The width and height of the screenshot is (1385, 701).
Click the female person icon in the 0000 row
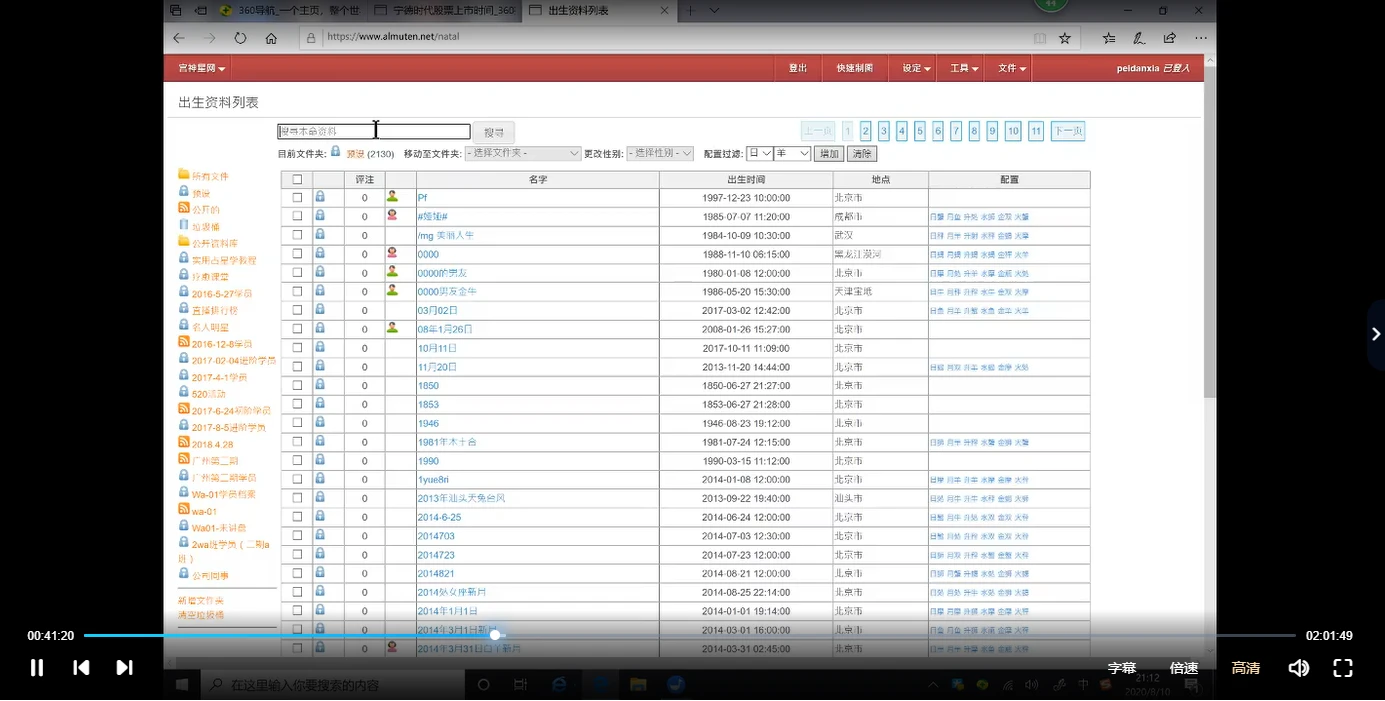click(x=392, y=254)
